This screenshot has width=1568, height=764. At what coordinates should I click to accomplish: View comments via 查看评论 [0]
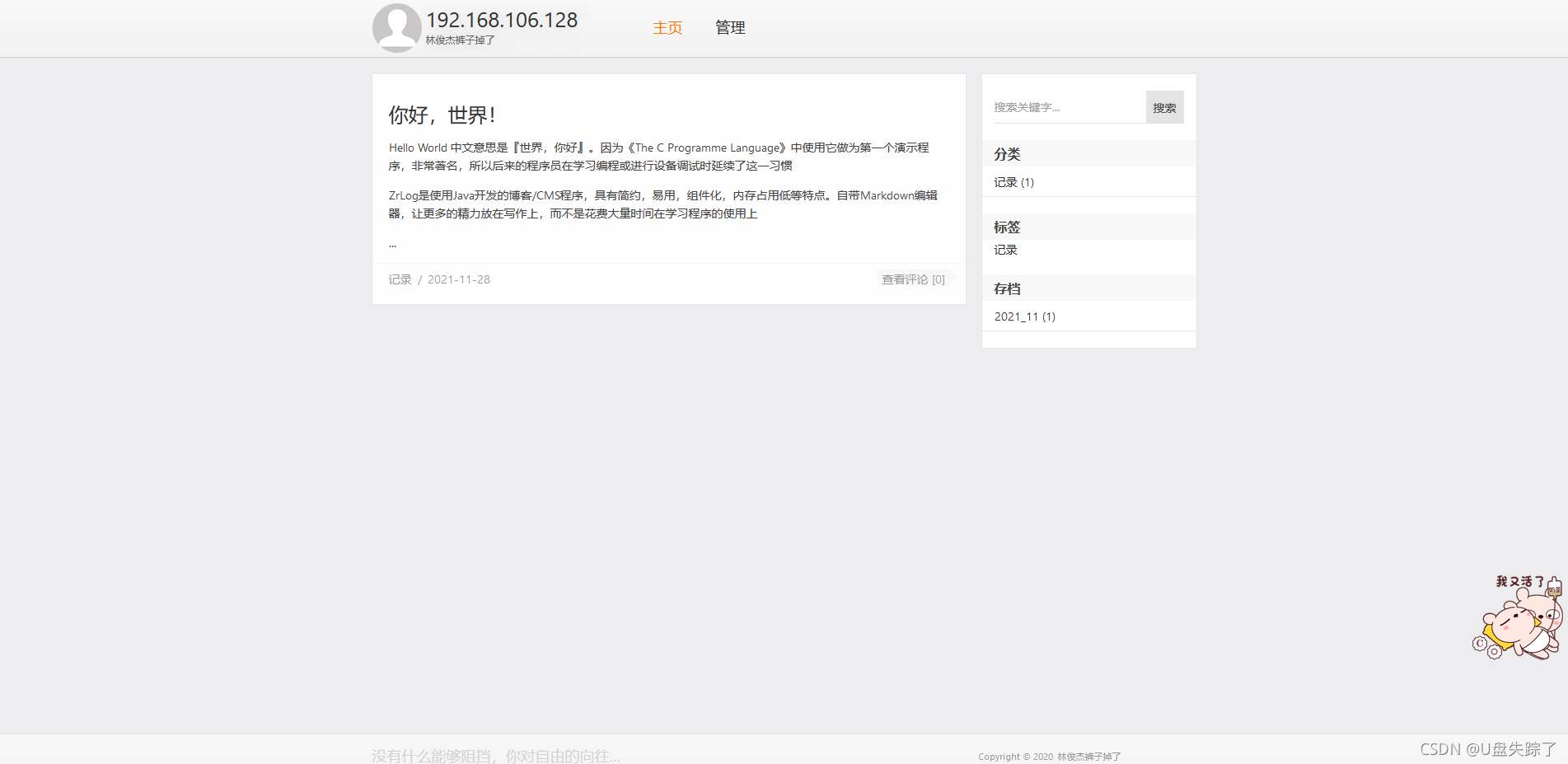(x=912, y=279)
